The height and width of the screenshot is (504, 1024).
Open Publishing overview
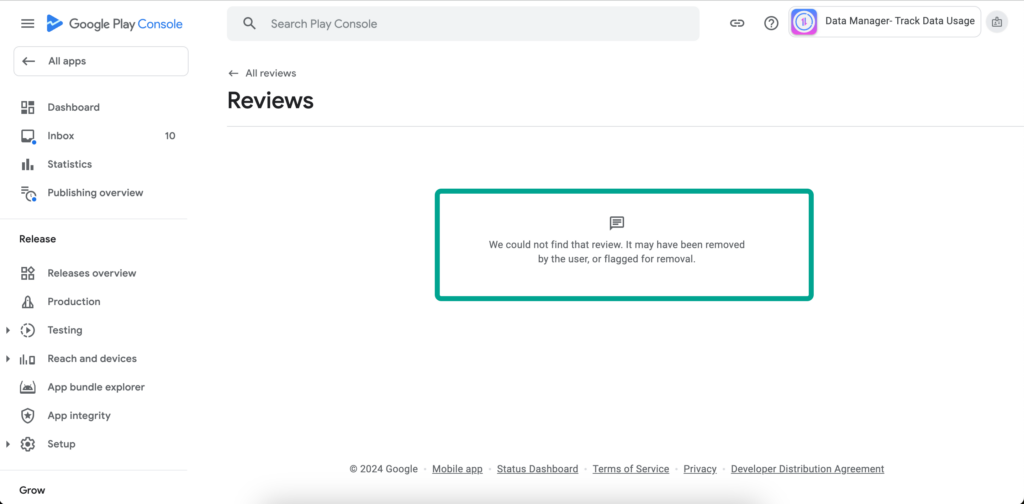pos(95,193)
